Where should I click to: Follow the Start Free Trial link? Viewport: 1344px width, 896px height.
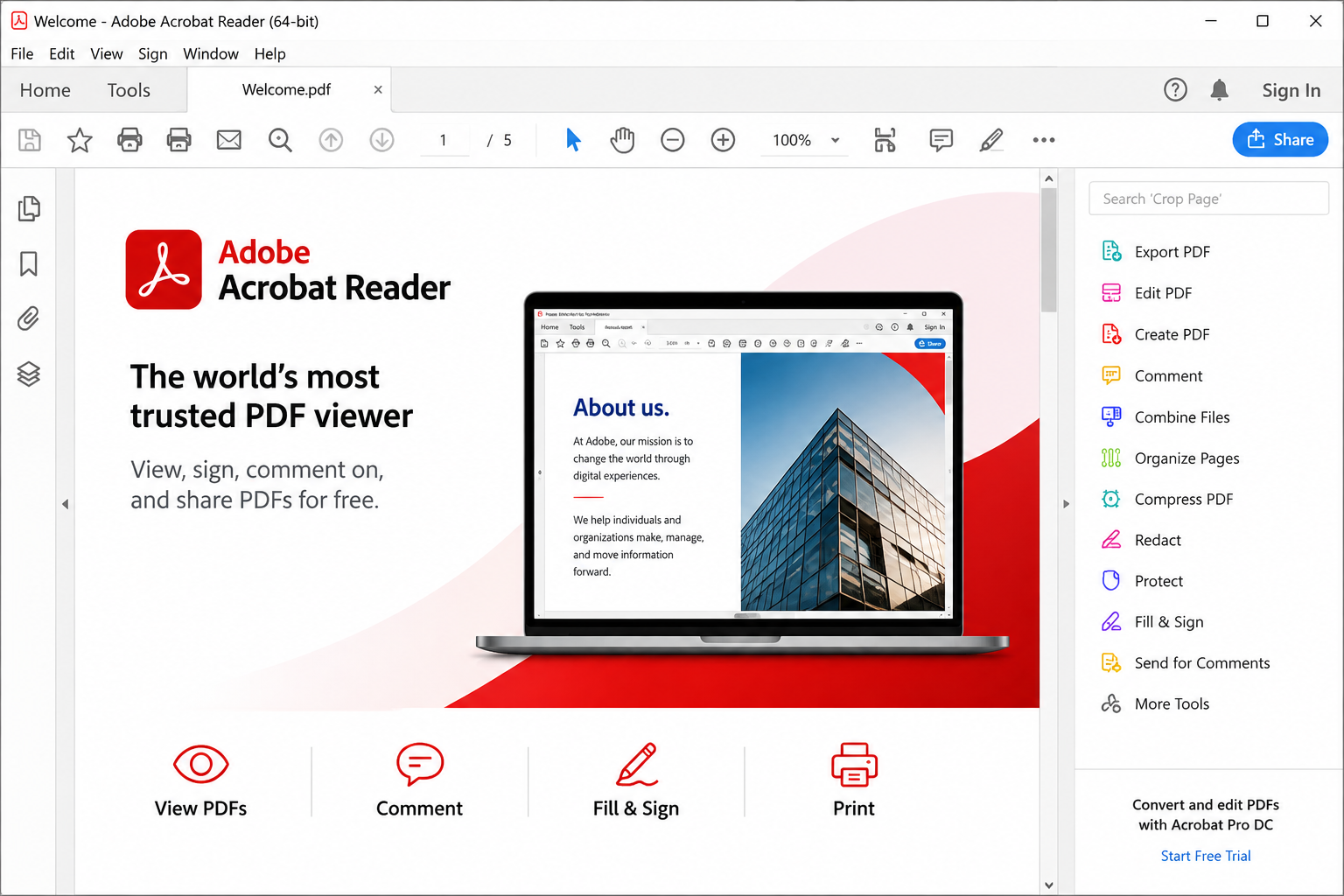1206,856
